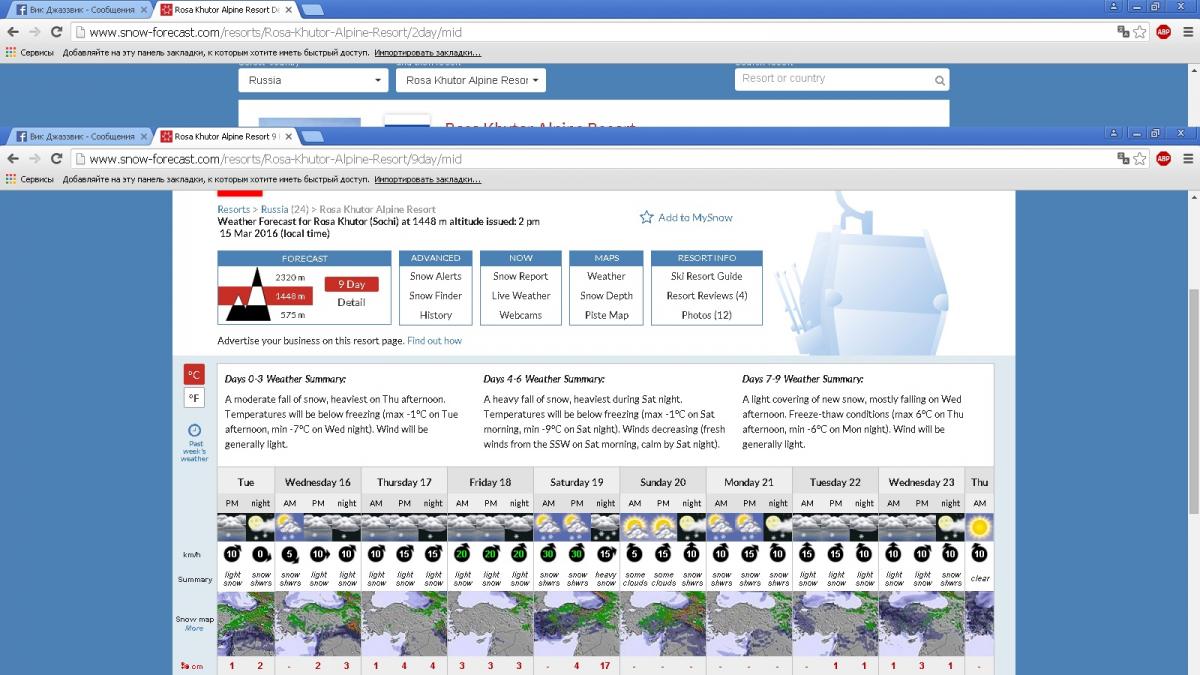Click Импортировать закладки link in the 2day window
This screenshot has width=1200, height=675.
(x=427, y=53)
